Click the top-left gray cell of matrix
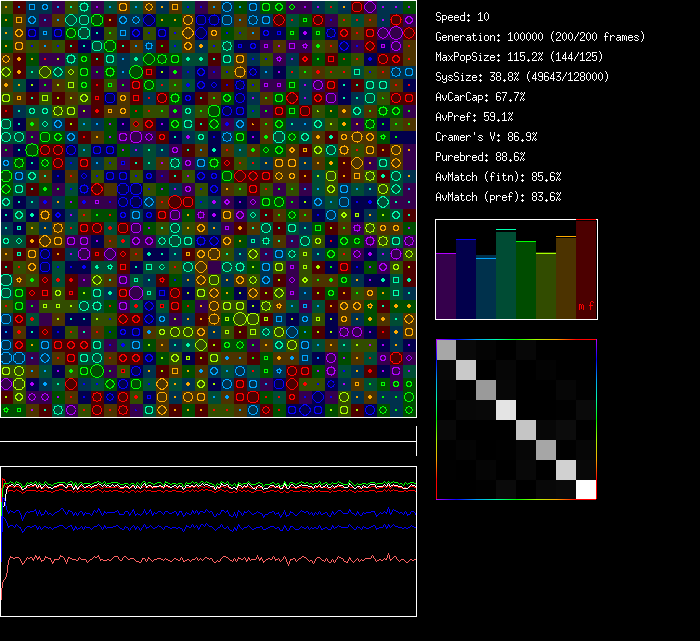The image size is (700, 641). 446,349
